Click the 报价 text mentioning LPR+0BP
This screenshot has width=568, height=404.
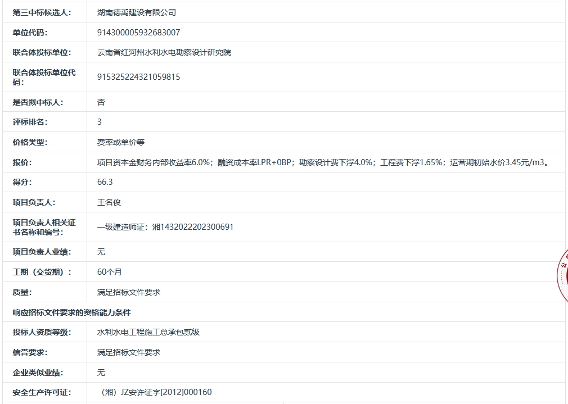(323, 162)
